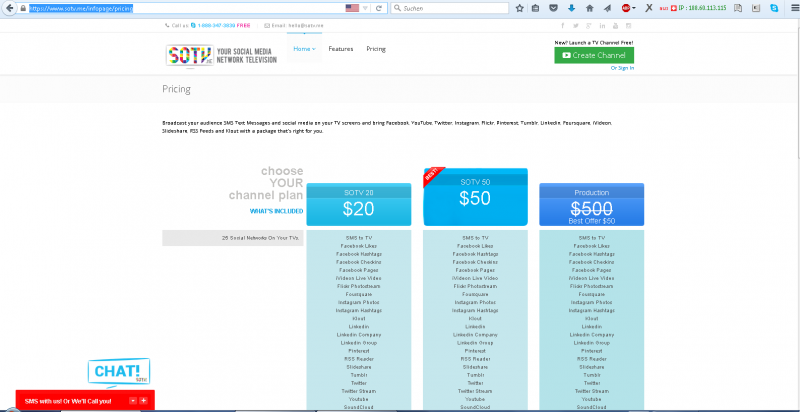Click Facebook Likes in SOTV 20 column

pos(359,246)
